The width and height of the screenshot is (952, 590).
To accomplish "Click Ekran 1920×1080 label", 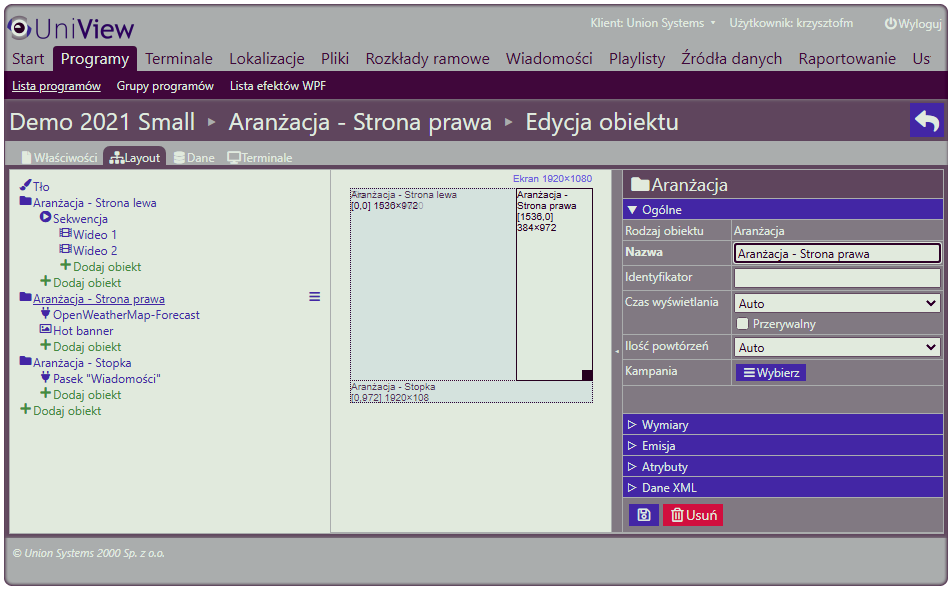I will (552, 178).
